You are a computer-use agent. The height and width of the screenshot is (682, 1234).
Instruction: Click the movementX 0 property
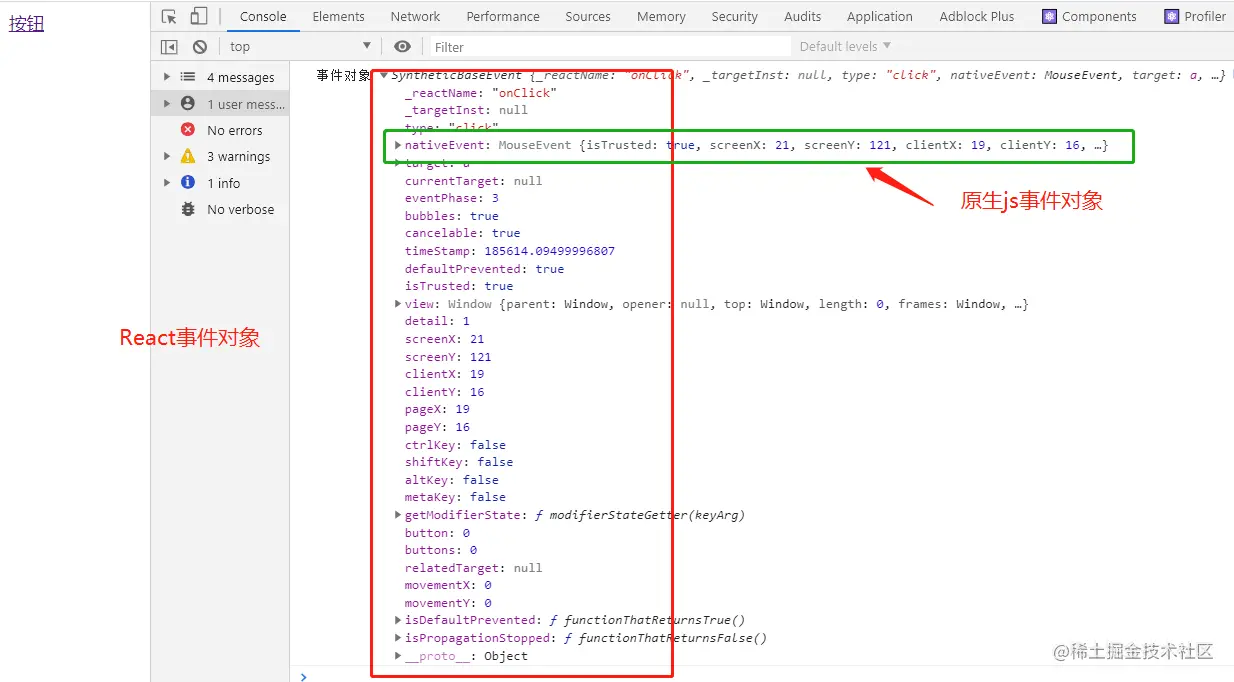[x=448, y=585]
